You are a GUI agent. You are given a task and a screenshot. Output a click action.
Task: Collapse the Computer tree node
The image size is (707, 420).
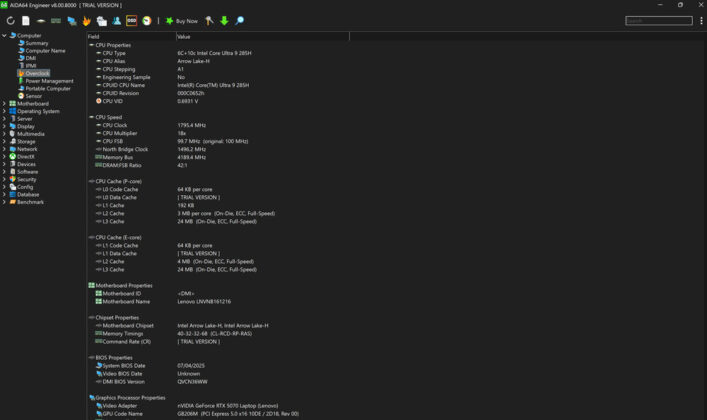pos(4,35)
